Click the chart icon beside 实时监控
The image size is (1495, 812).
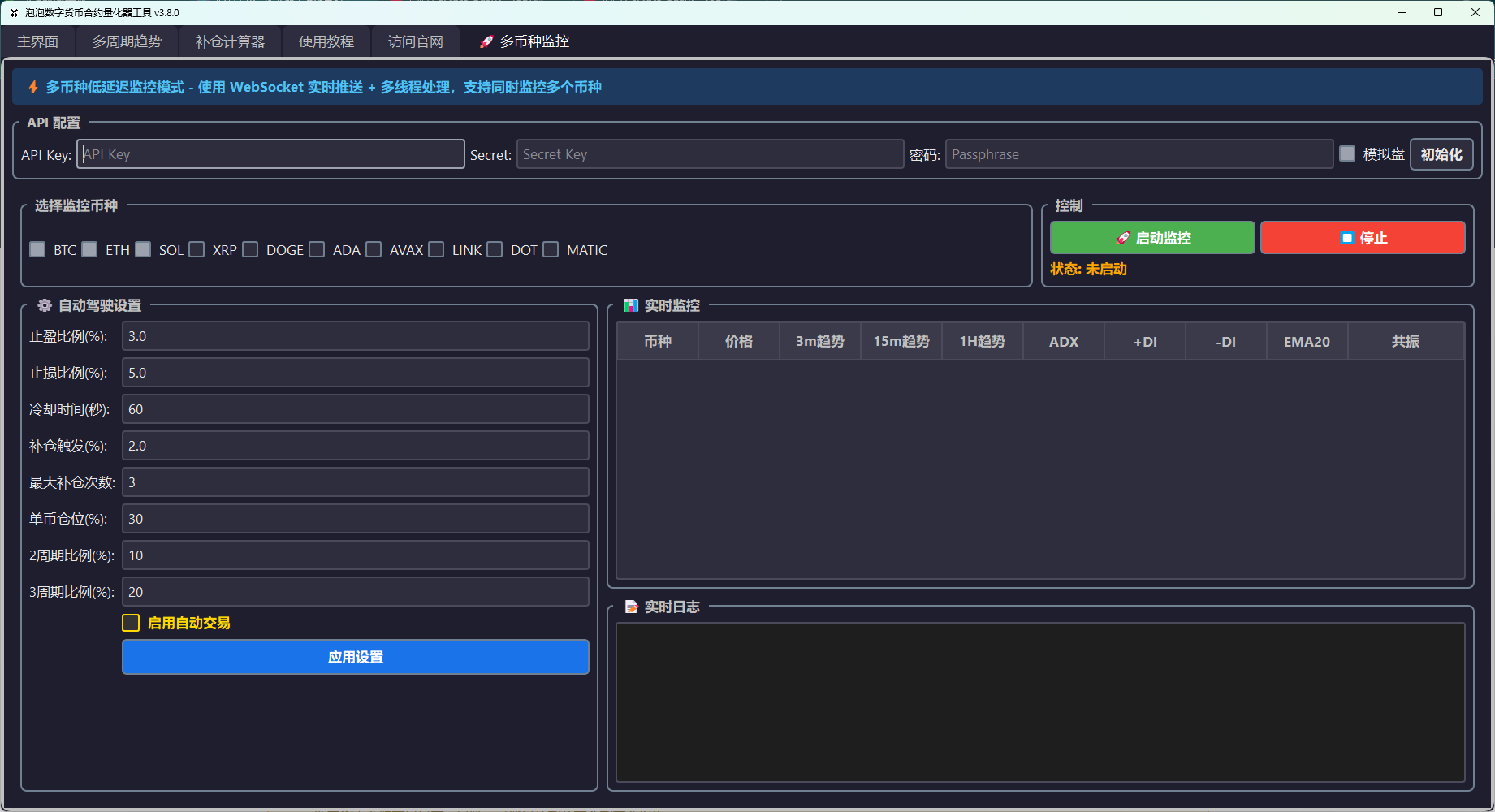point(631,306)
